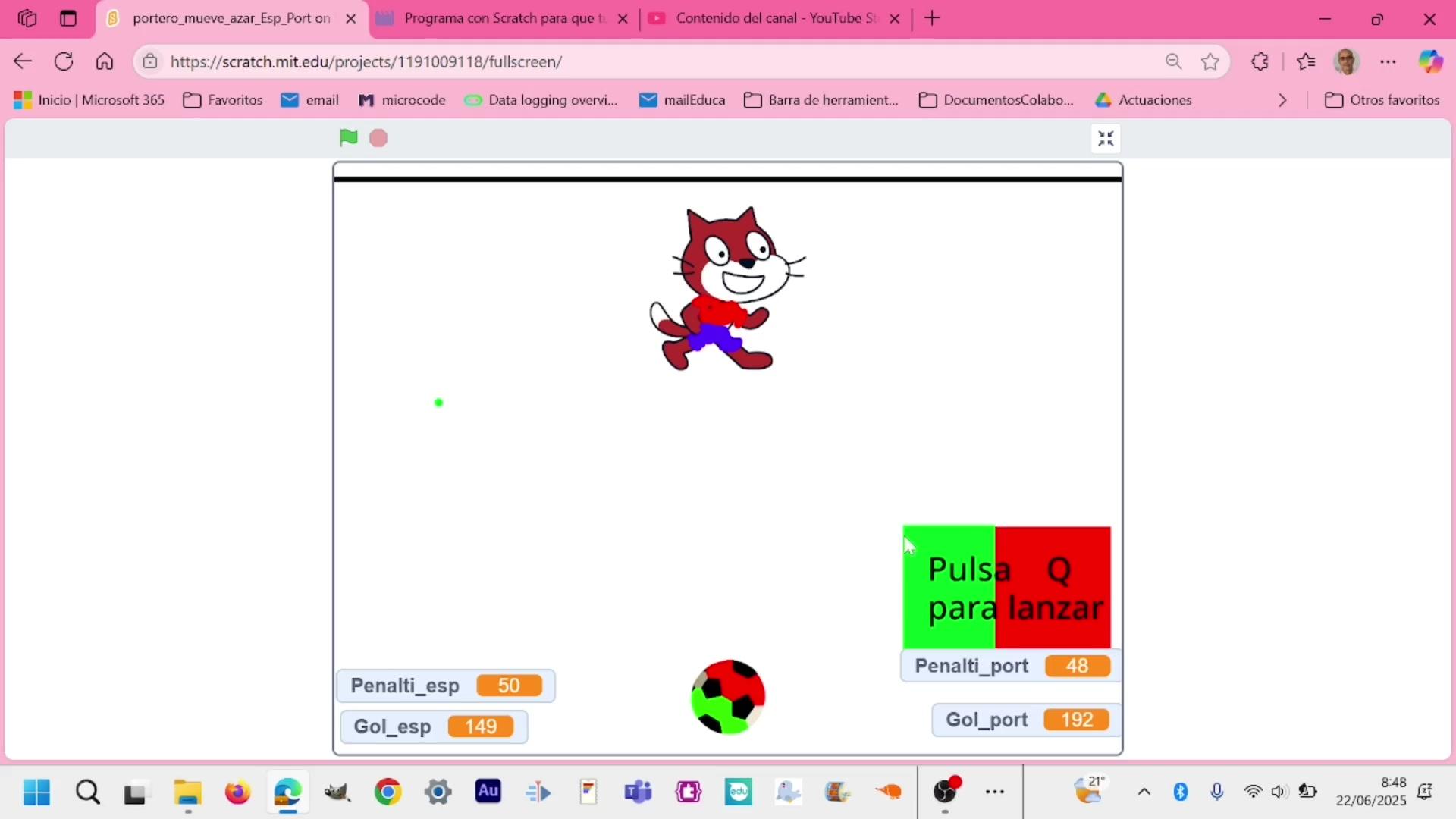The width and height of the screenshot is (1456, 819).
Task: Click the zoom out magnifier in address bar
Action: point(1173,61)
